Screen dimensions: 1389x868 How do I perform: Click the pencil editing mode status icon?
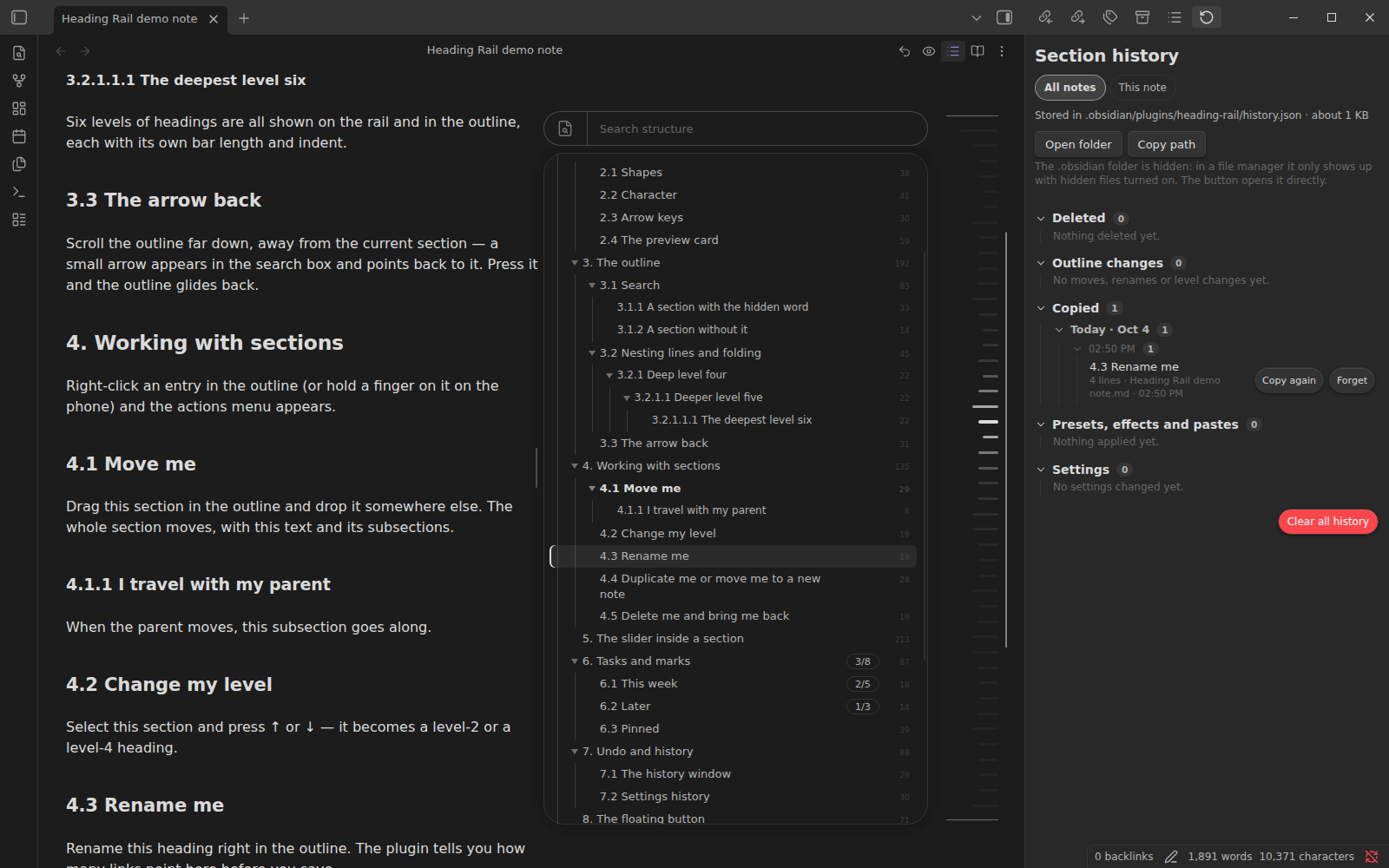[1171, 857]
